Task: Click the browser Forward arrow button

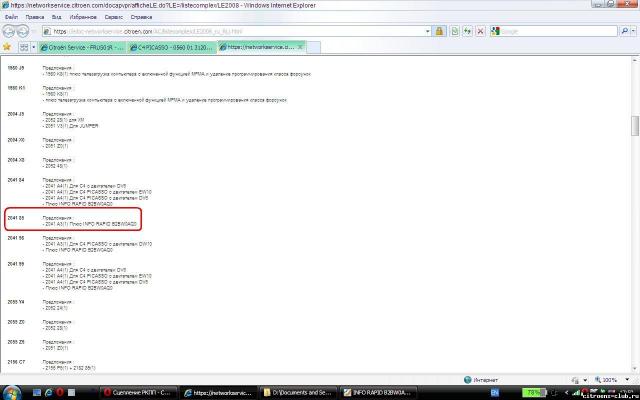Action: coord(24,31)
